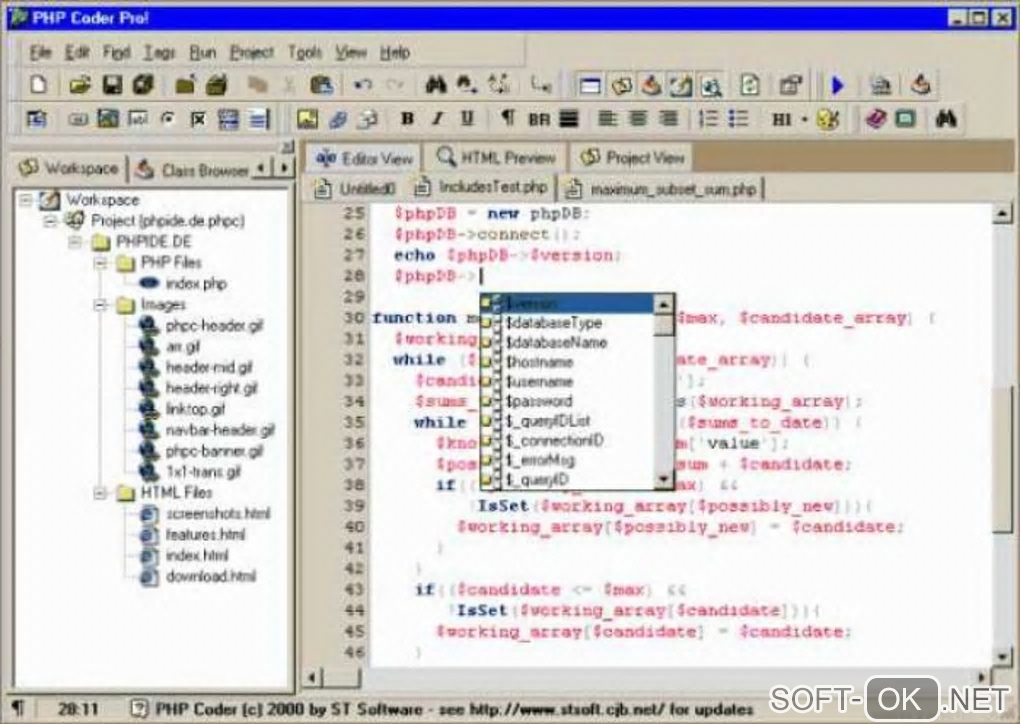The width and height of the screenshot is (1020, 724).
Task: Click the binoculars icon in second toolbar
Action: [946, 119]
